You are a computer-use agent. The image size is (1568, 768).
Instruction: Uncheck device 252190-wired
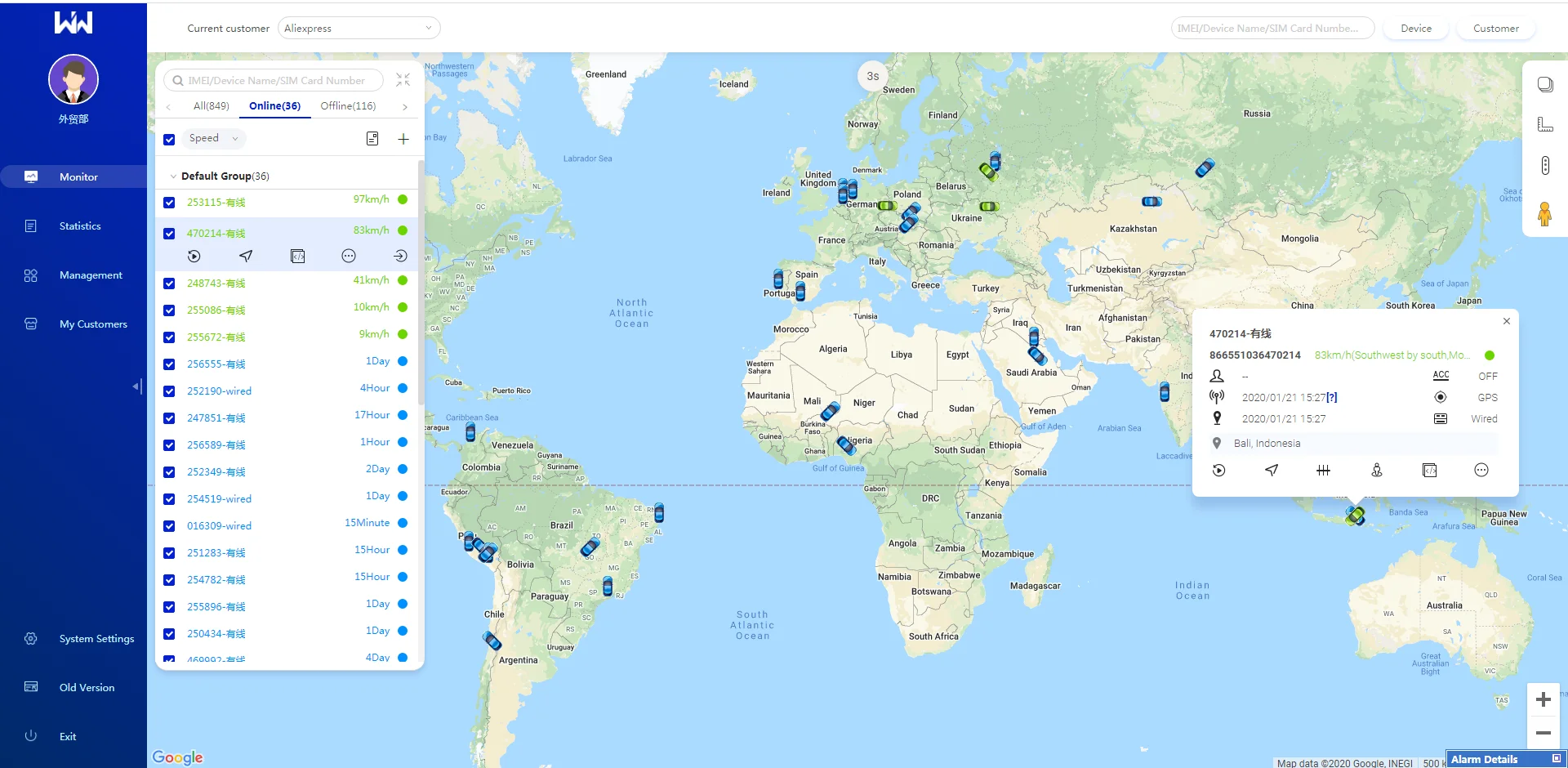169,391
